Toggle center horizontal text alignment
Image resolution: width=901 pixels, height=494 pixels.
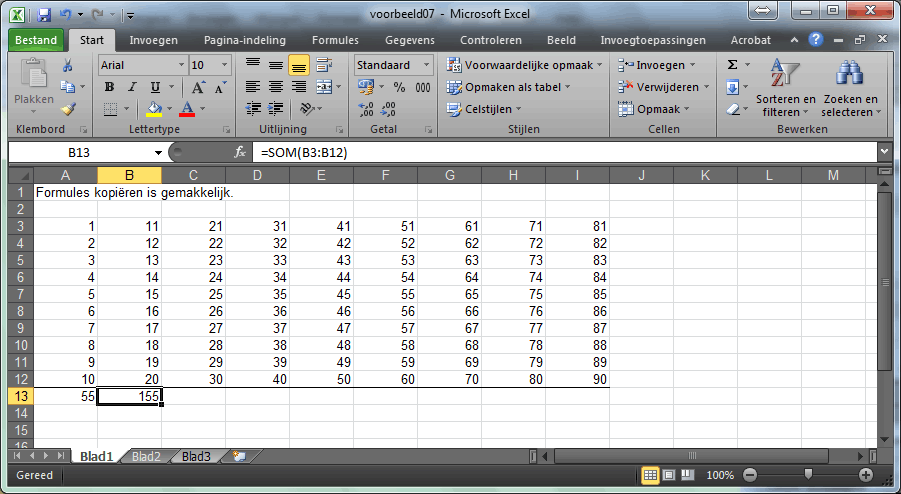coord(275,87)
